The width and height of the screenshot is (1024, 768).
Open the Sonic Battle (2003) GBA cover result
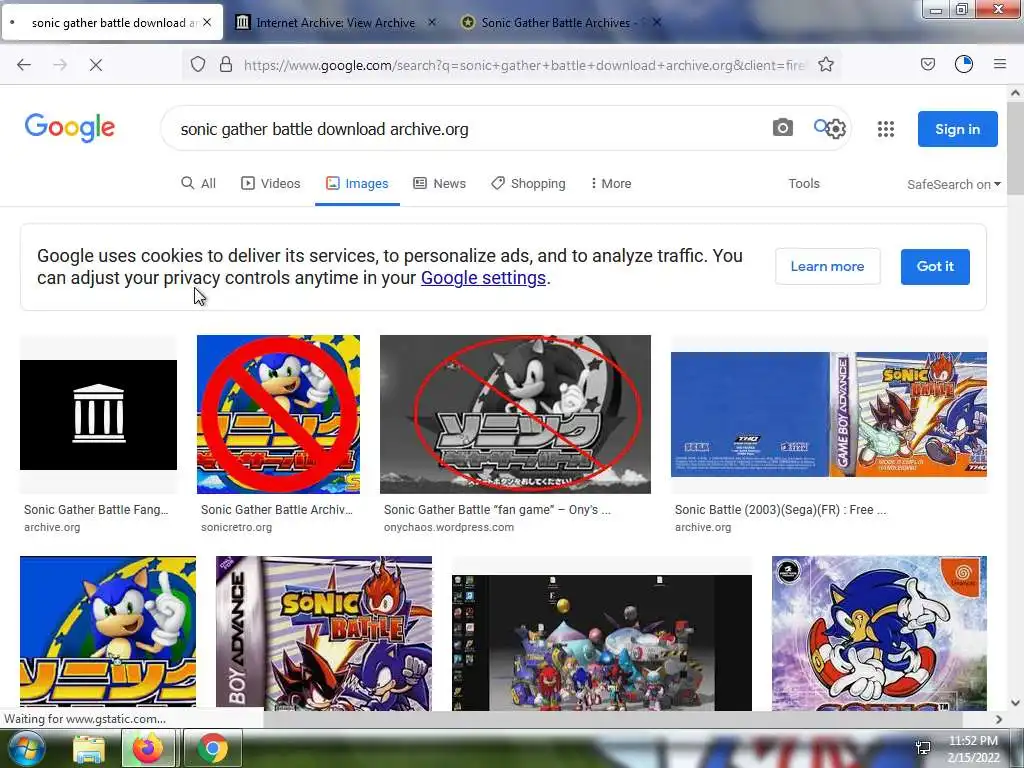829,415
